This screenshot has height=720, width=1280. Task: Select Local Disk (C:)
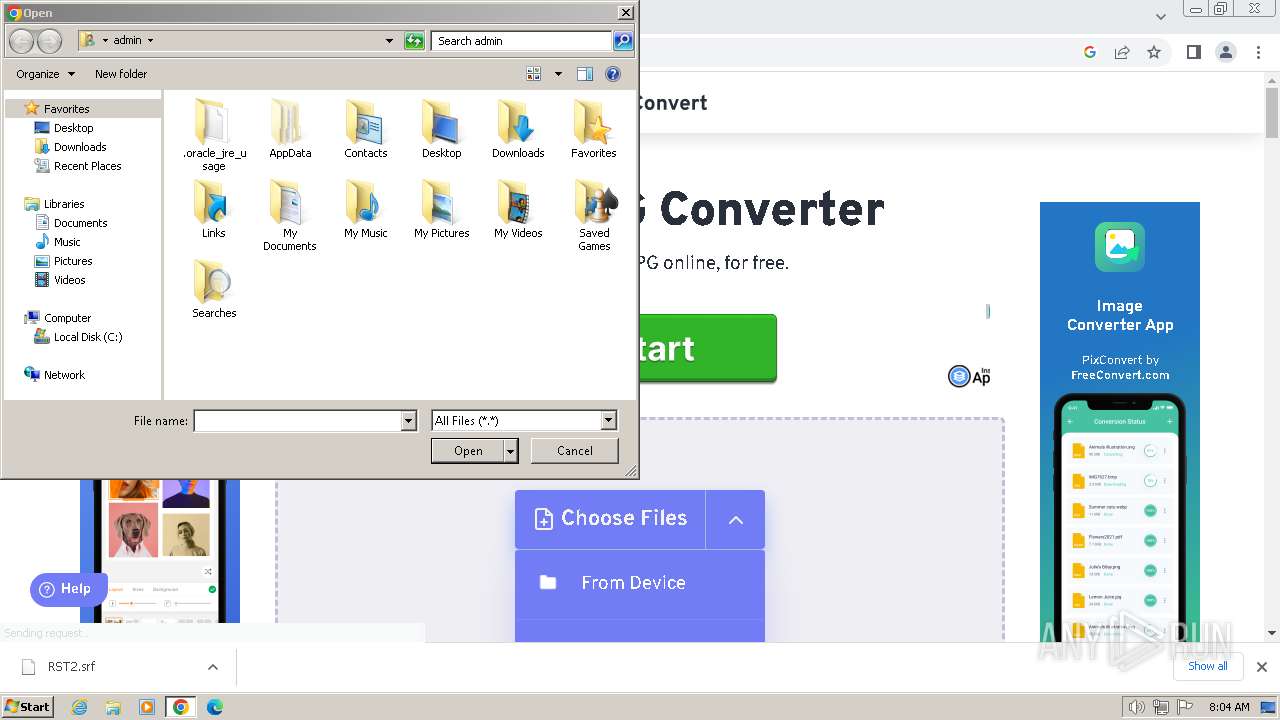tap(88, 337)
